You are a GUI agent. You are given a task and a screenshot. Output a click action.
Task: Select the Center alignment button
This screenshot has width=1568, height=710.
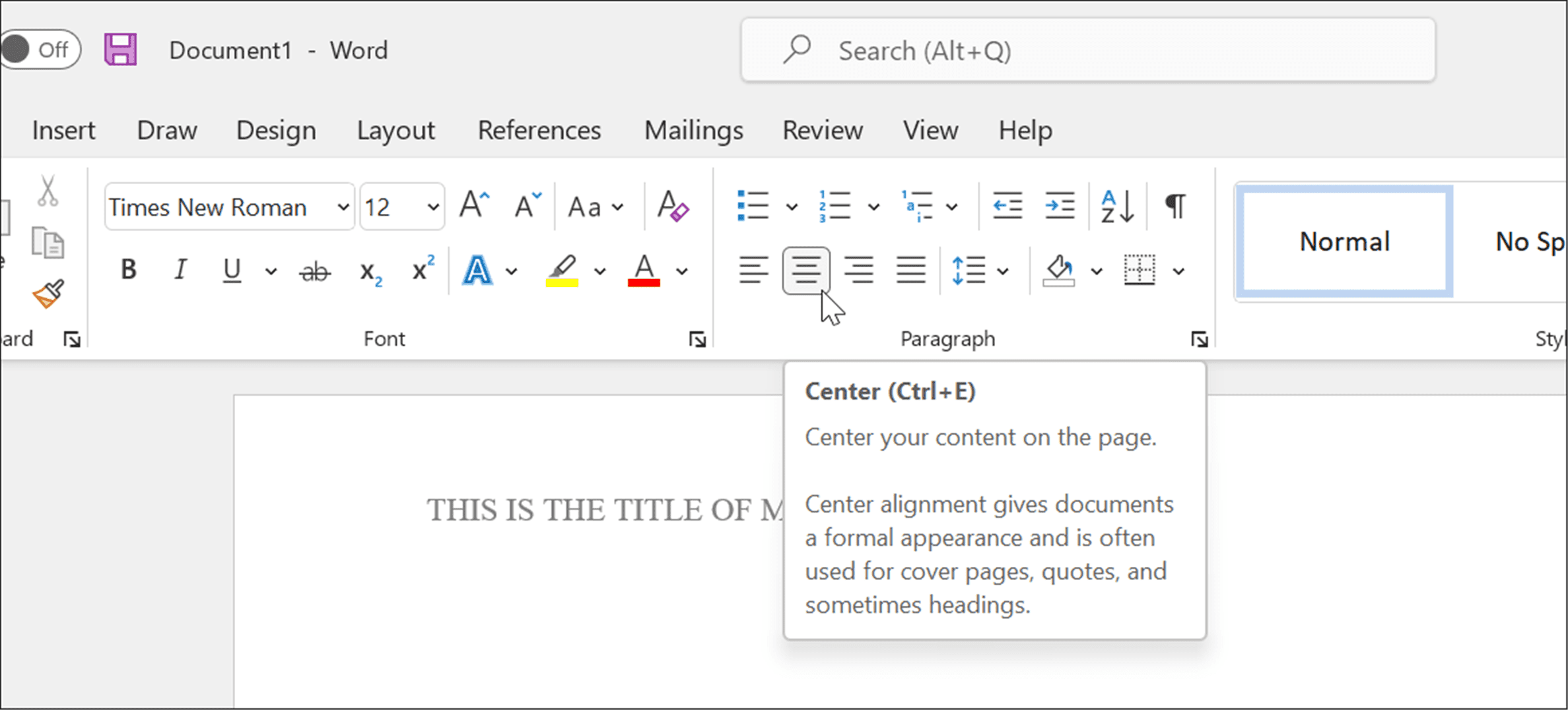806,270
